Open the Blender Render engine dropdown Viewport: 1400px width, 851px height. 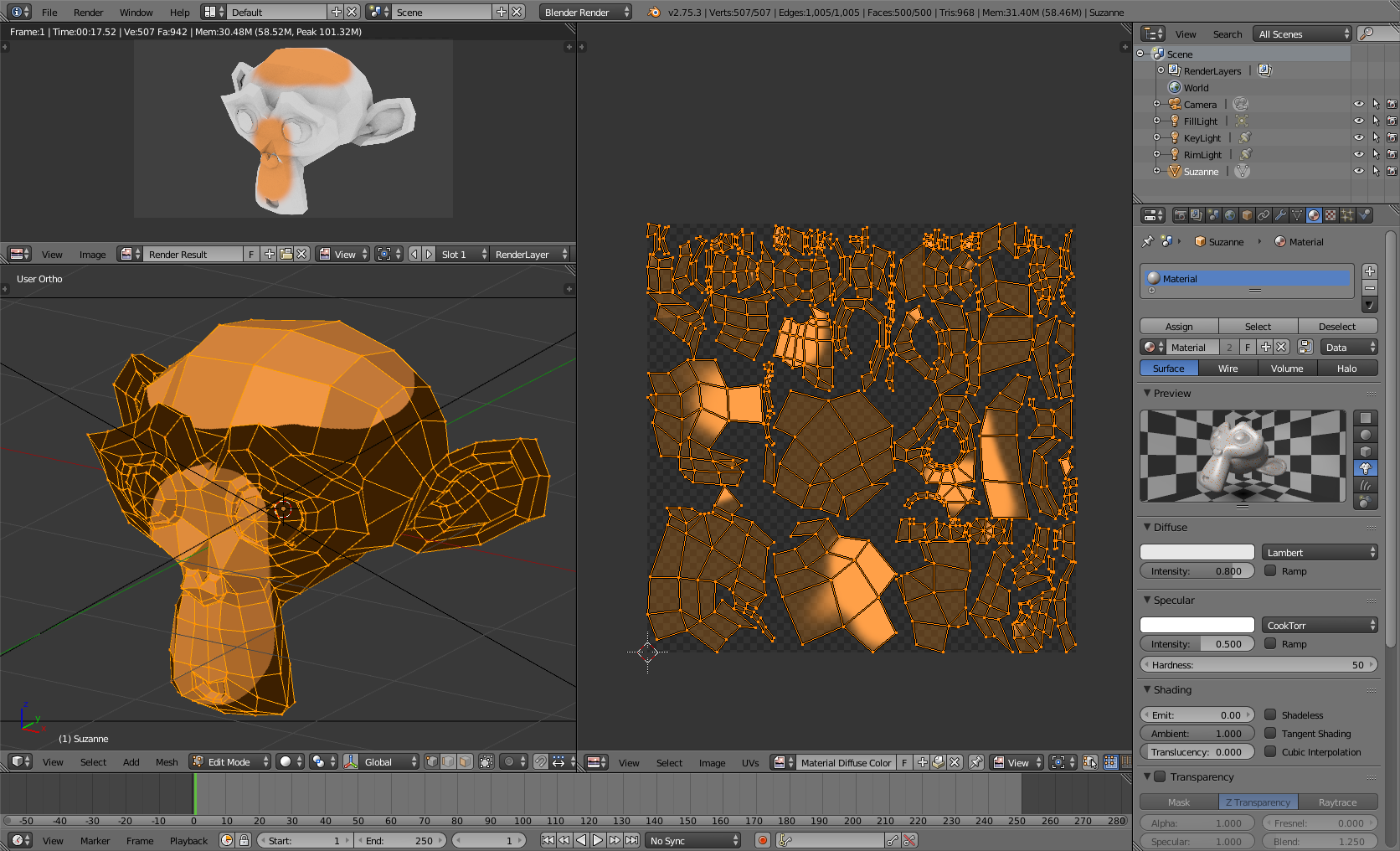(586, 12)
